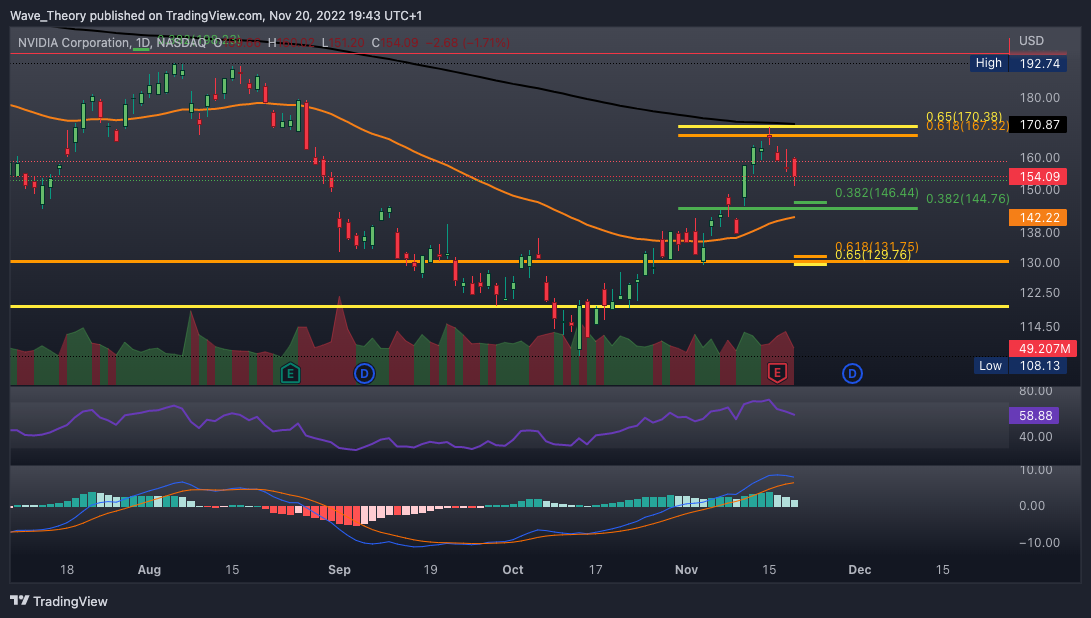This screenshot has height=618, width=1091.
Task: Open the September dividend D marker
Action: pyautogui.click(x=365, y=374)
